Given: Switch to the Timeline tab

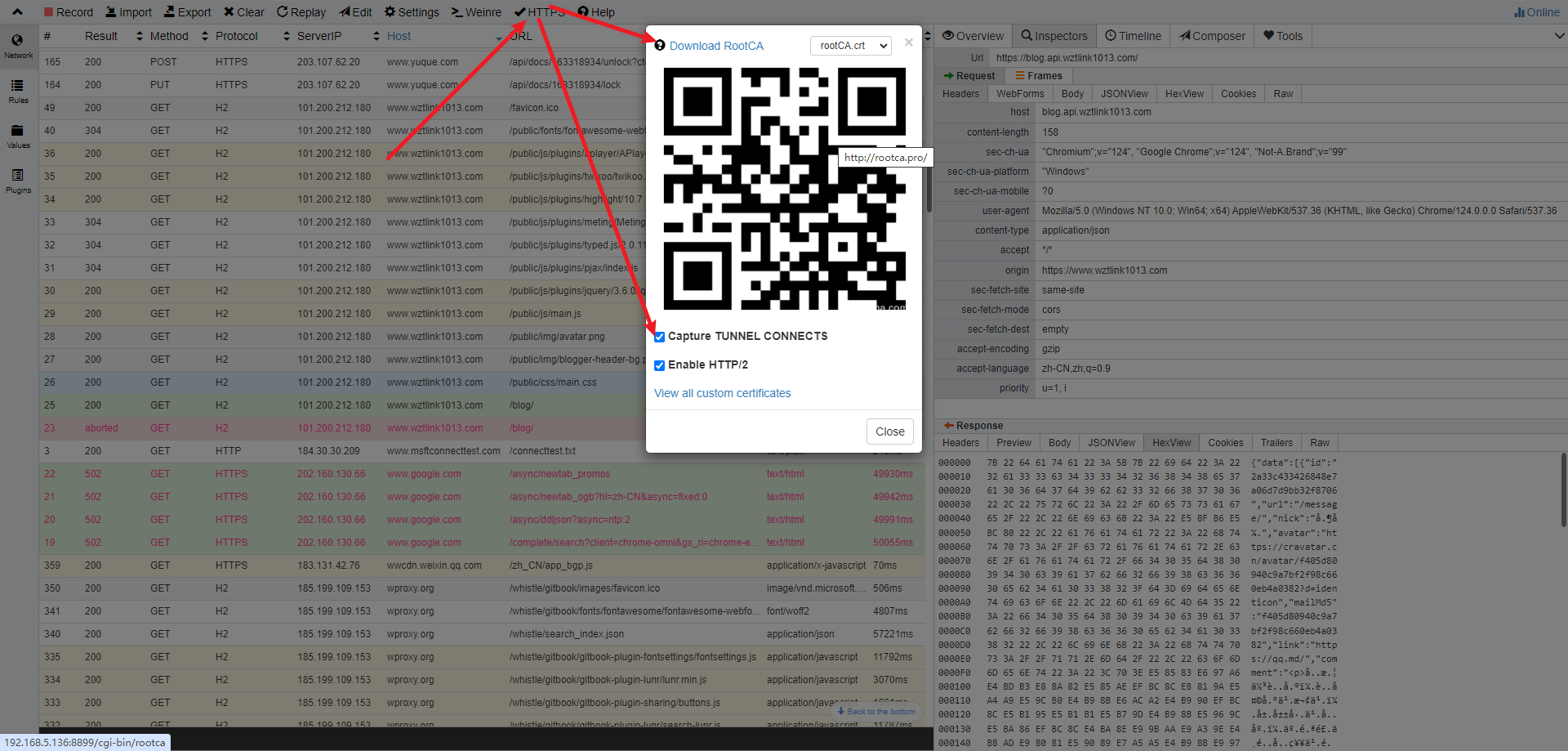Looking at the screenshot, I should pos(1133,36).
